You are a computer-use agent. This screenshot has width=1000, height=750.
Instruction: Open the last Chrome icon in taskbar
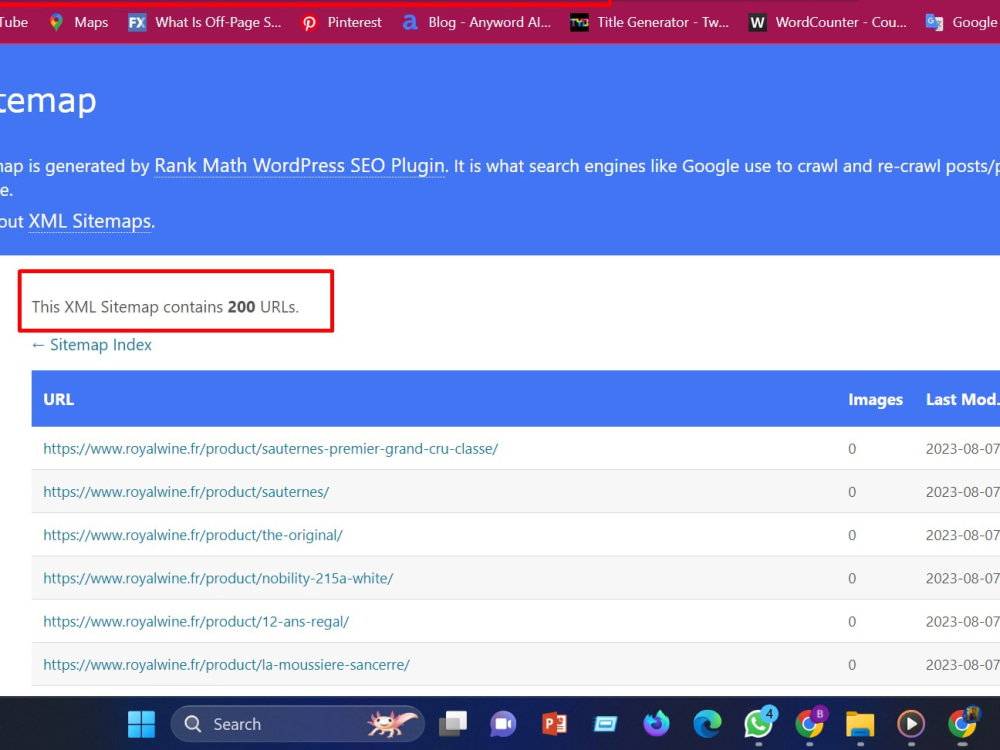point(962,723)
